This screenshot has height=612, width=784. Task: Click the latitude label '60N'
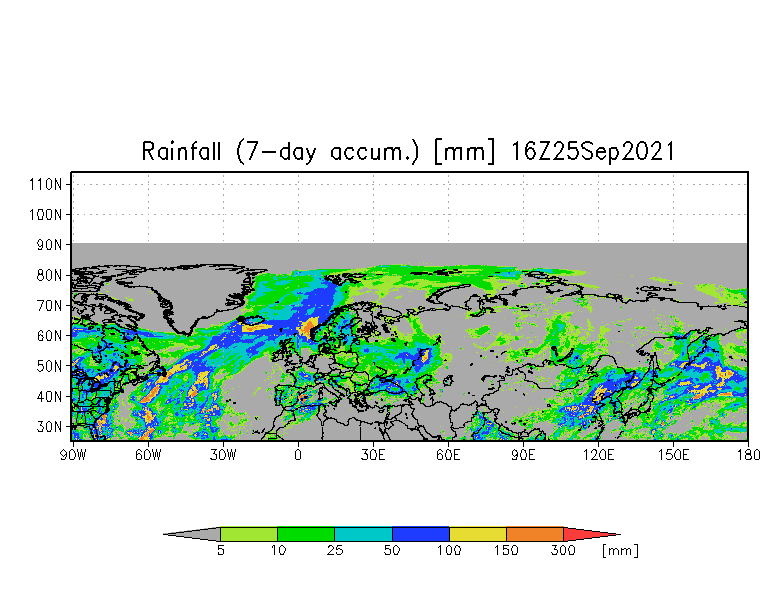point(49,336)
